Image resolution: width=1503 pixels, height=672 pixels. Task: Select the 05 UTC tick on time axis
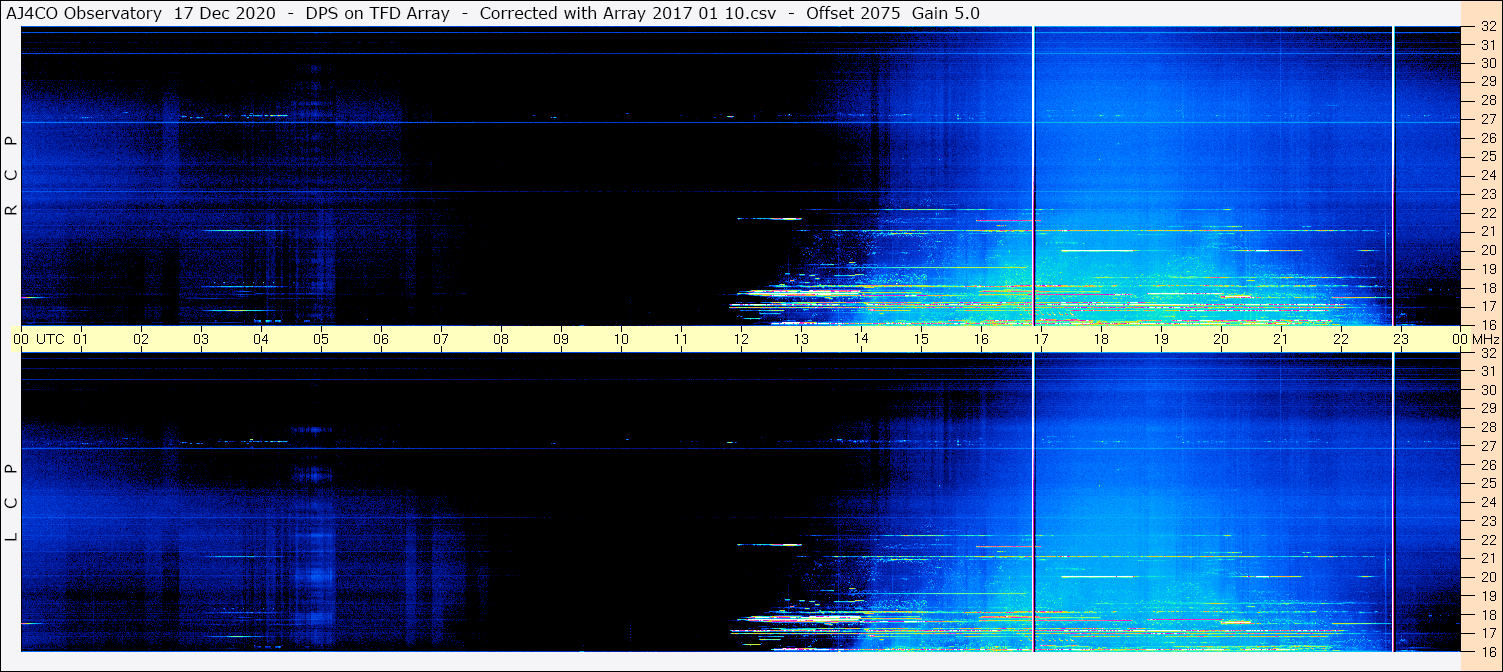[321, 339]
